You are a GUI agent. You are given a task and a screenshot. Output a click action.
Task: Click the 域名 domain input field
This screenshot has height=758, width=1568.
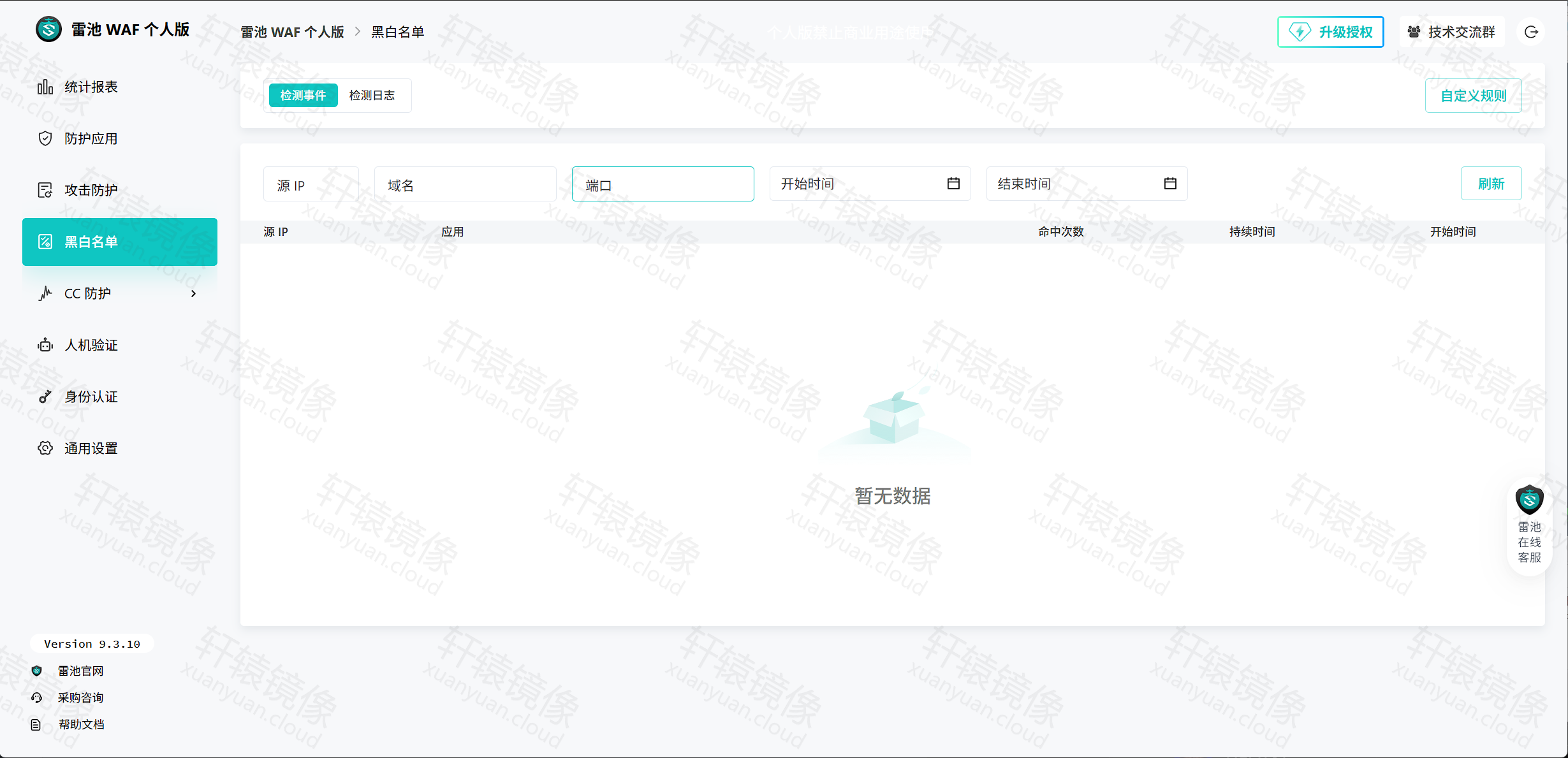point(465,184)
